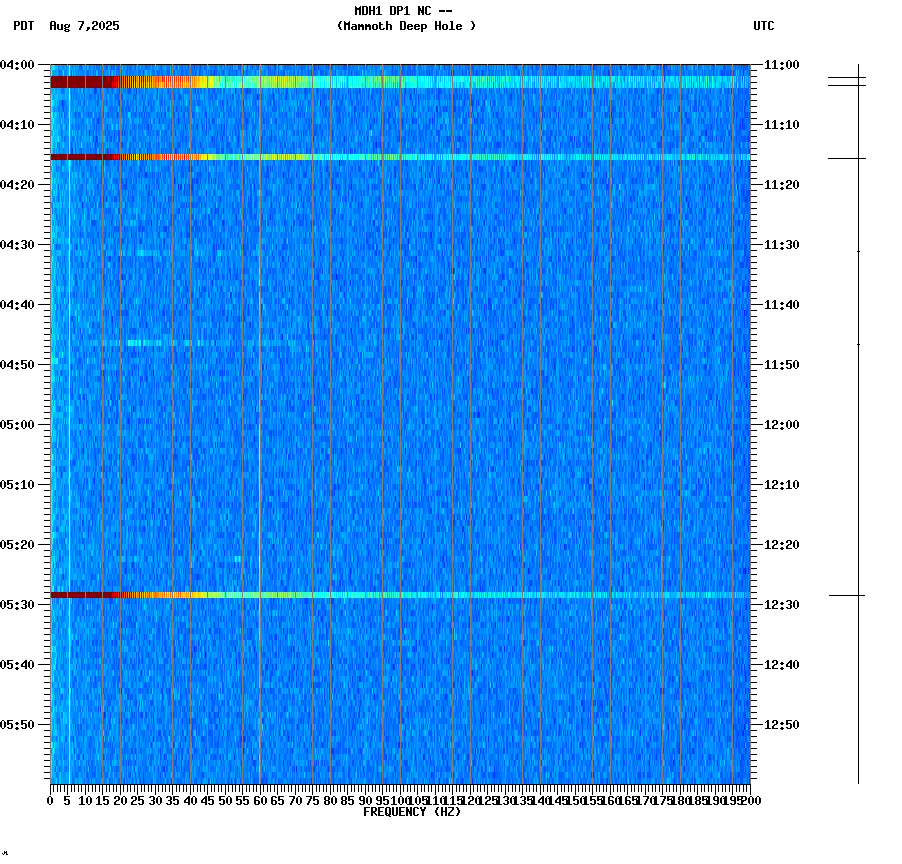This screenshot has width=902, height=864.
Task: Select the 05:30 PDT time label
Action: [22, 602]
